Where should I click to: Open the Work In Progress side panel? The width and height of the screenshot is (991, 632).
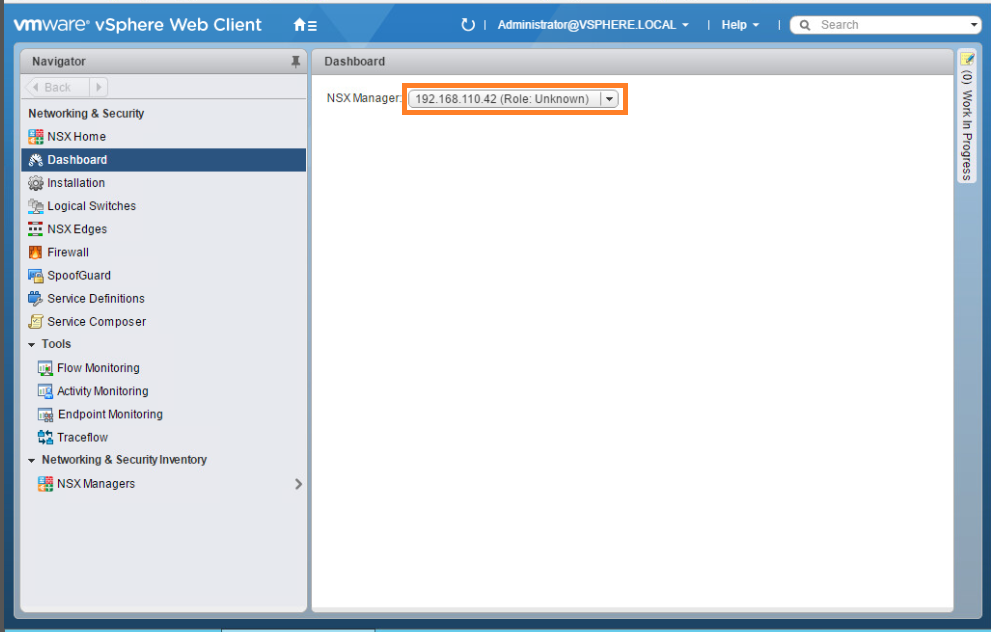967,118
